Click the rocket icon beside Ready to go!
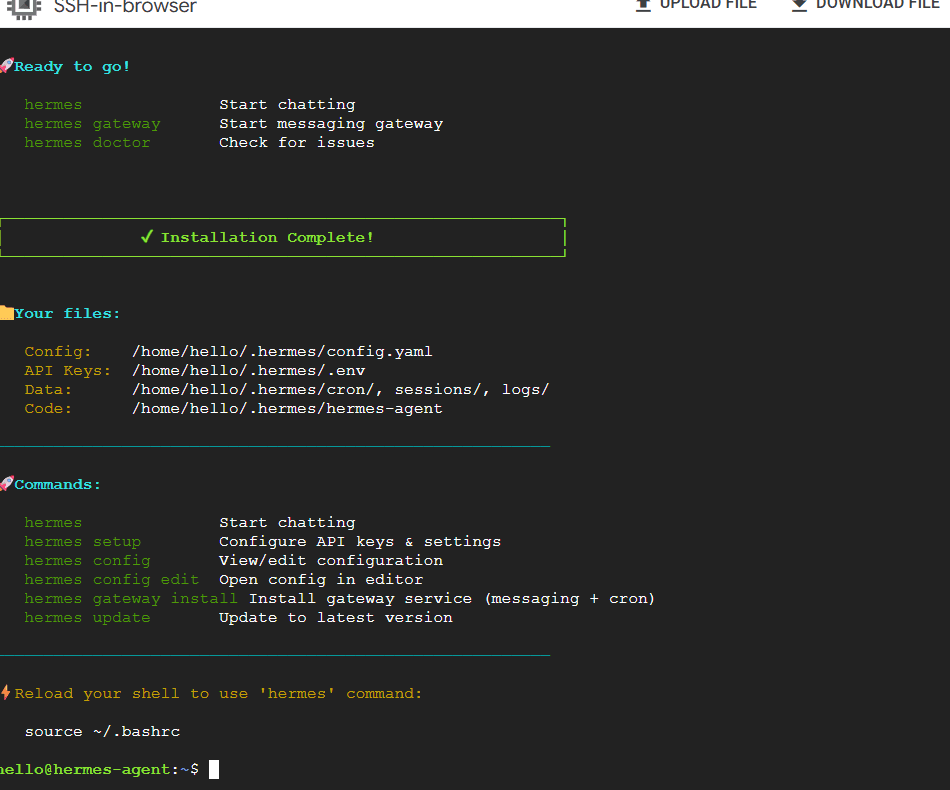 tap(7, 65)
